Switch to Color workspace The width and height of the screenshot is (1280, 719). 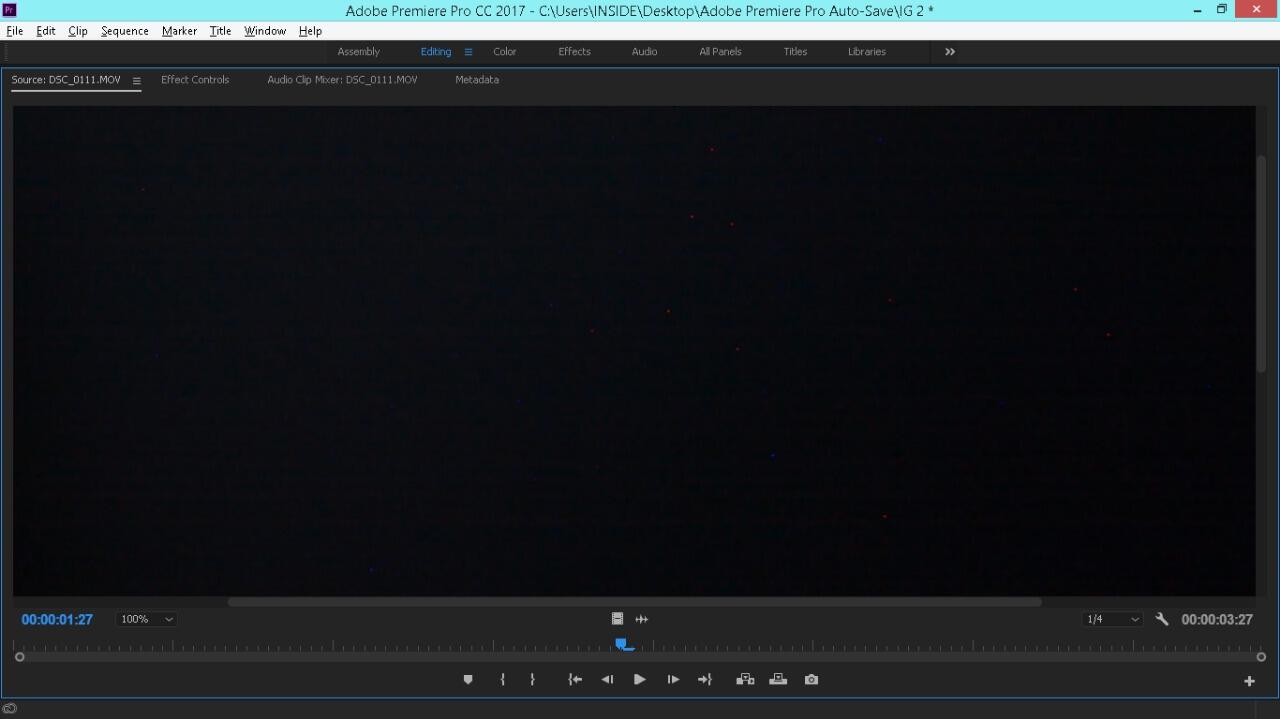pyautogui.click(x=505, y=52)
